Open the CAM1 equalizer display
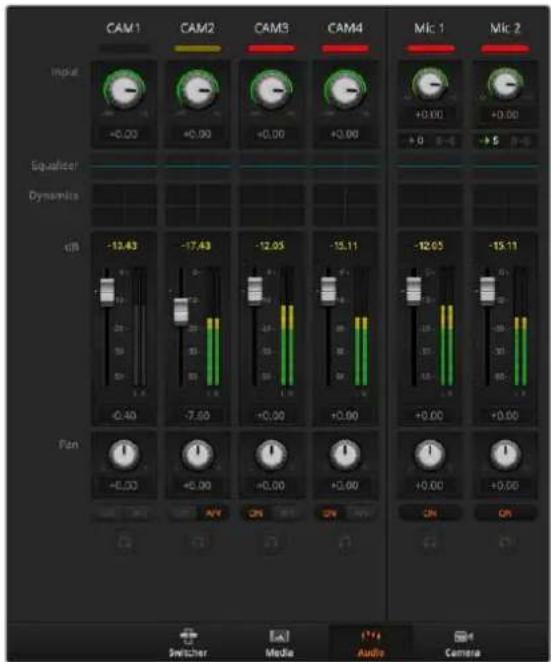 (124, 166)
